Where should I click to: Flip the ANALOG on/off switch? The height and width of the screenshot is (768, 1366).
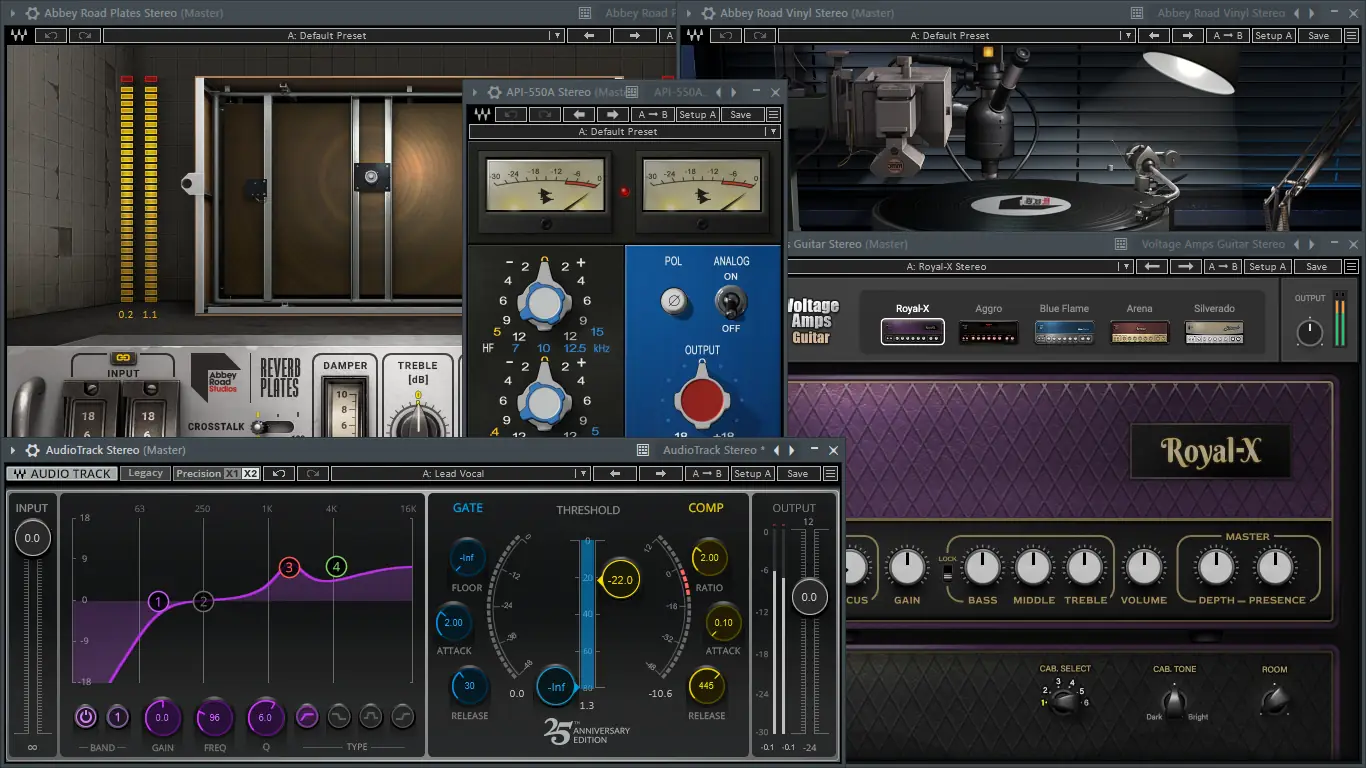730,301
